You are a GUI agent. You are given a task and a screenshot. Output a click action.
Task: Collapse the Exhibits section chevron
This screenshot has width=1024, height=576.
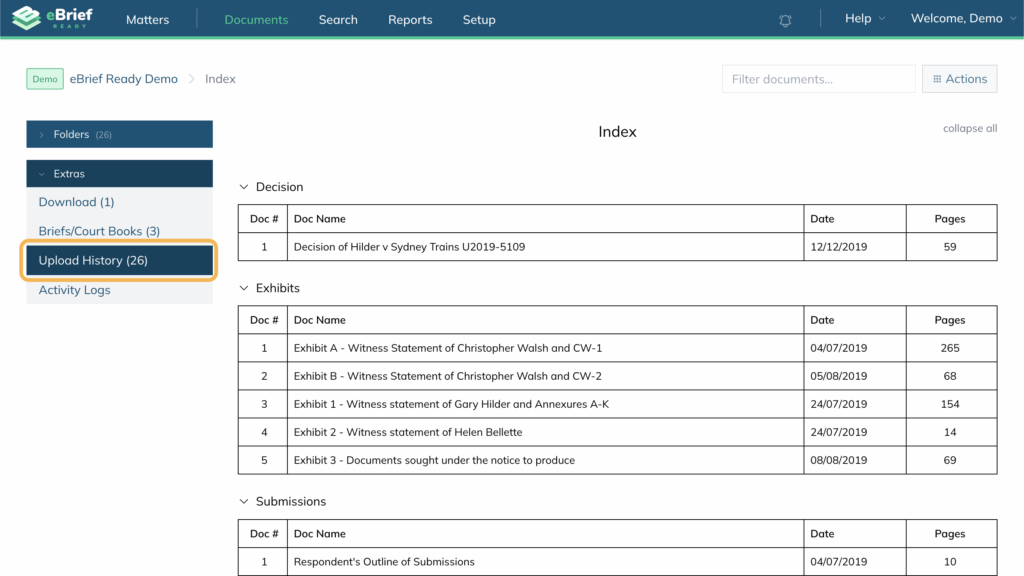(x=244, y=288)
